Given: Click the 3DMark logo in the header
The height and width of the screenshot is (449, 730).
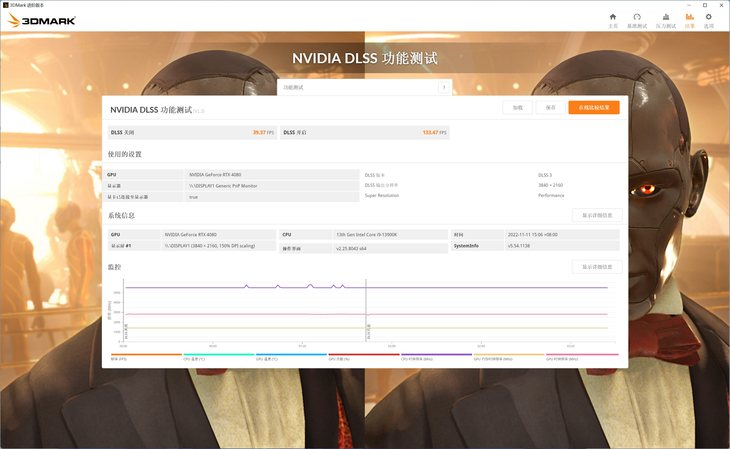Looking at the screenshot, I should point(41,20).
